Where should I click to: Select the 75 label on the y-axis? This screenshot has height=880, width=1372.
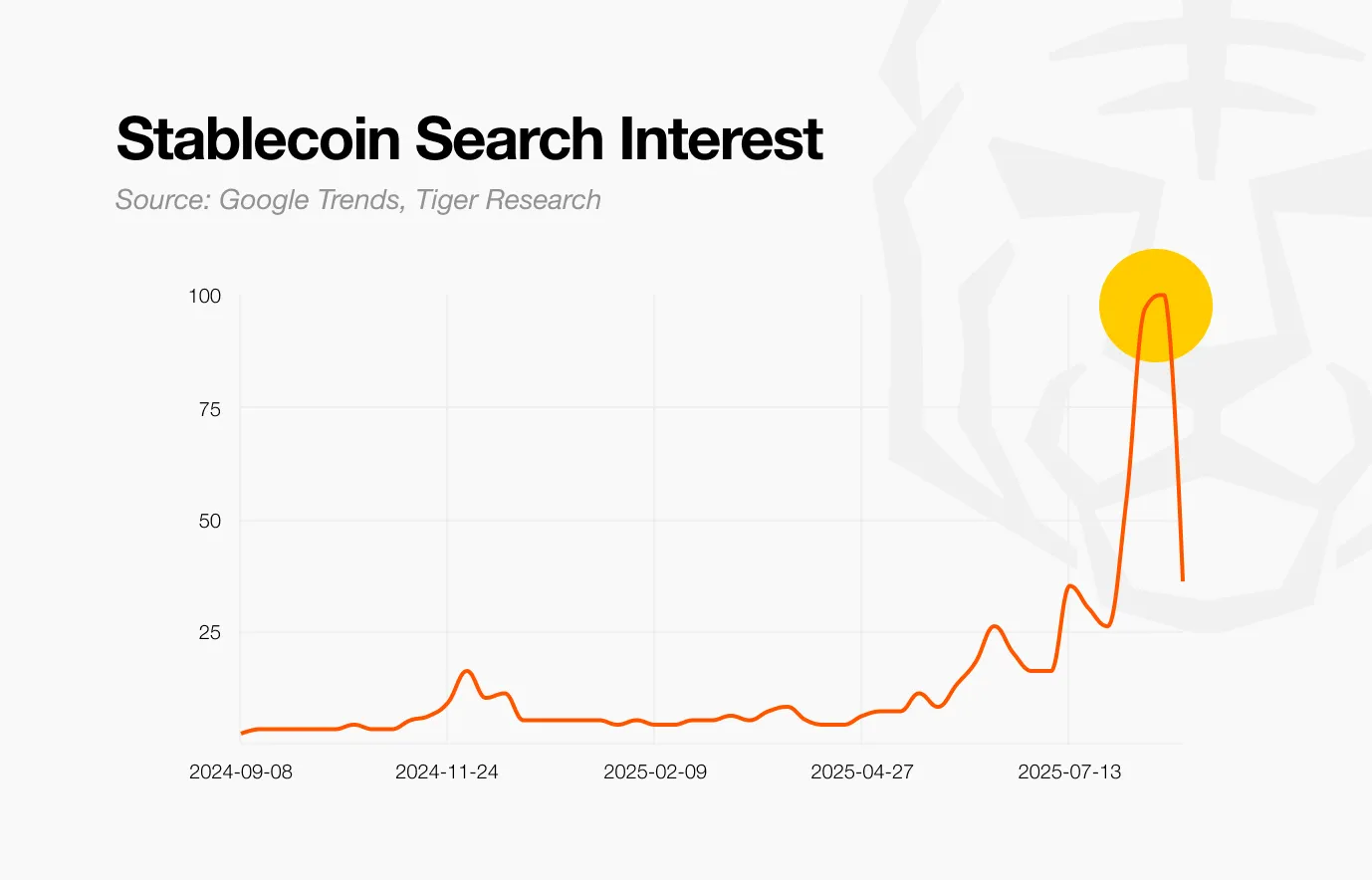click(209, 408)
